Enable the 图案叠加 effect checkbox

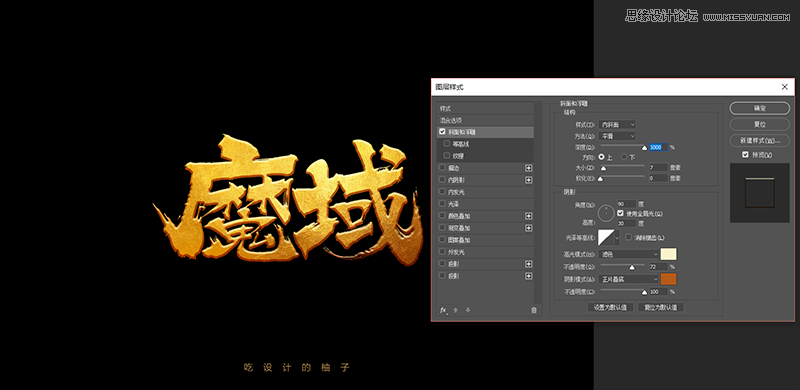442,240
